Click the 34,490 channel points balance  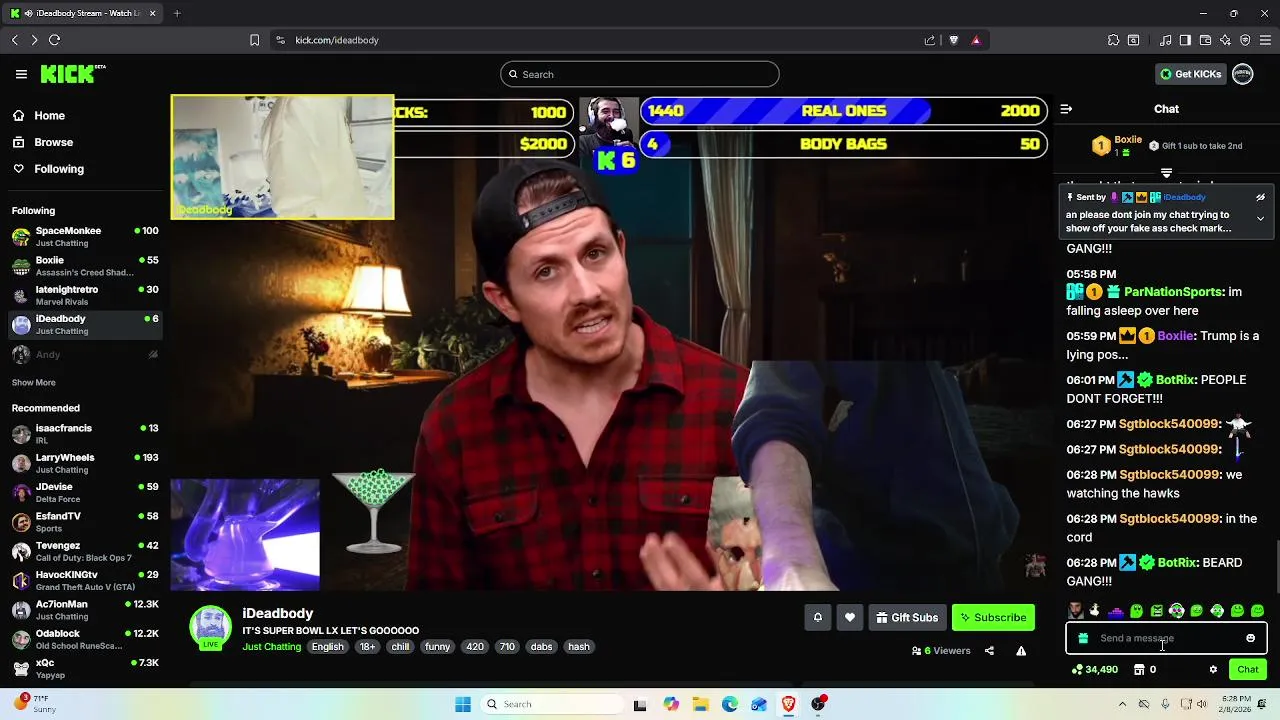click(1095, 670)
